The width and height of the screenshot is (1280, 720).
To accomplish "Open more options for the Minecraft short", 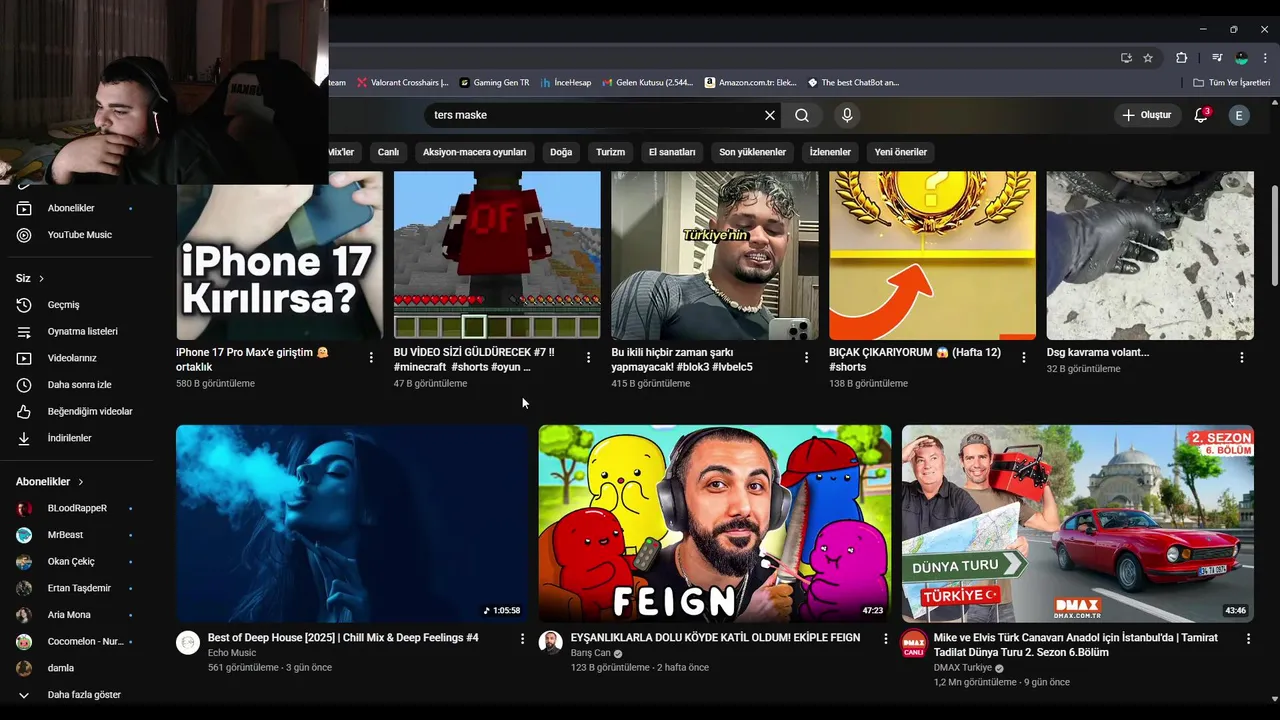I will pyautogui.click(x=588, y=357).
